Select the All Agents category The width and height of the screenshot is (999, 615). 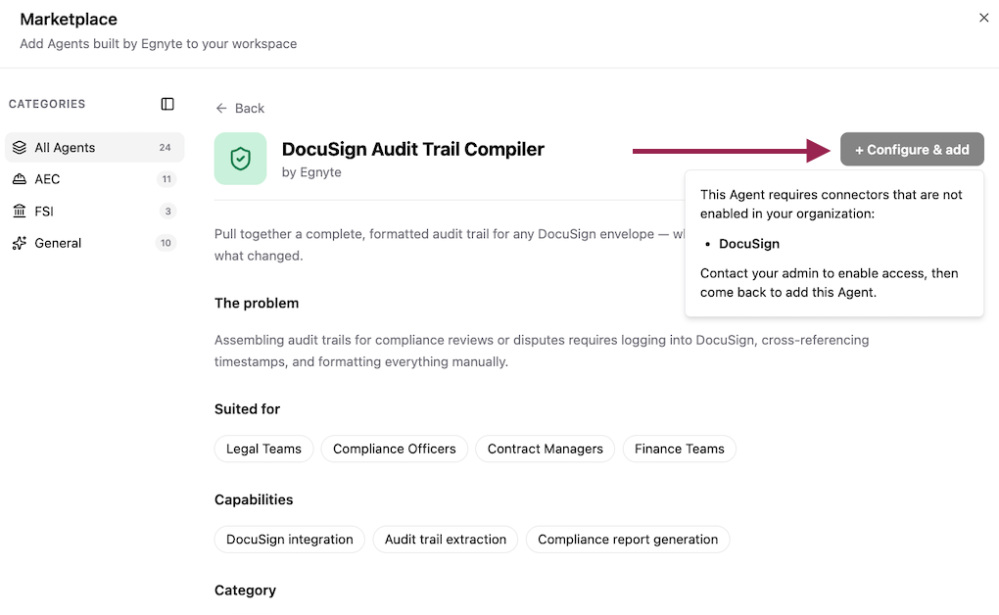point(94,147)
